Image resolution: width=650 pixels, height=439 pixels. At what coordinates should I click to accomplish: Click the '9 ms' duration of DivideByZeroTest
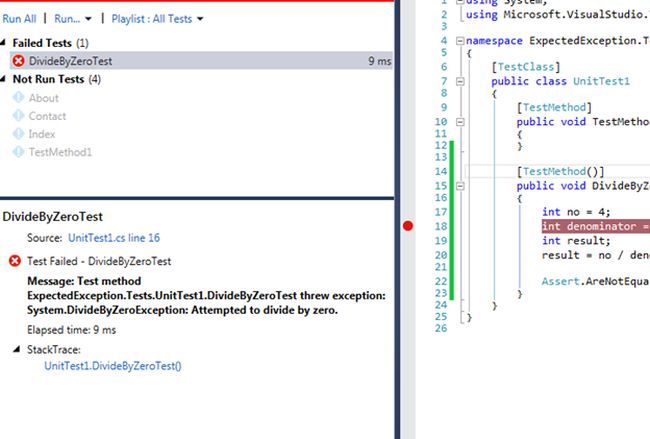380,61
